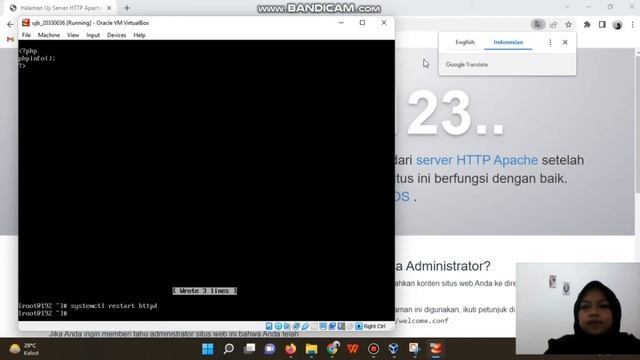The height and width of the screenshot is (360, 640).
Task: Open Bandicam recorder from the taskbar
Action: tap(373, 349)
